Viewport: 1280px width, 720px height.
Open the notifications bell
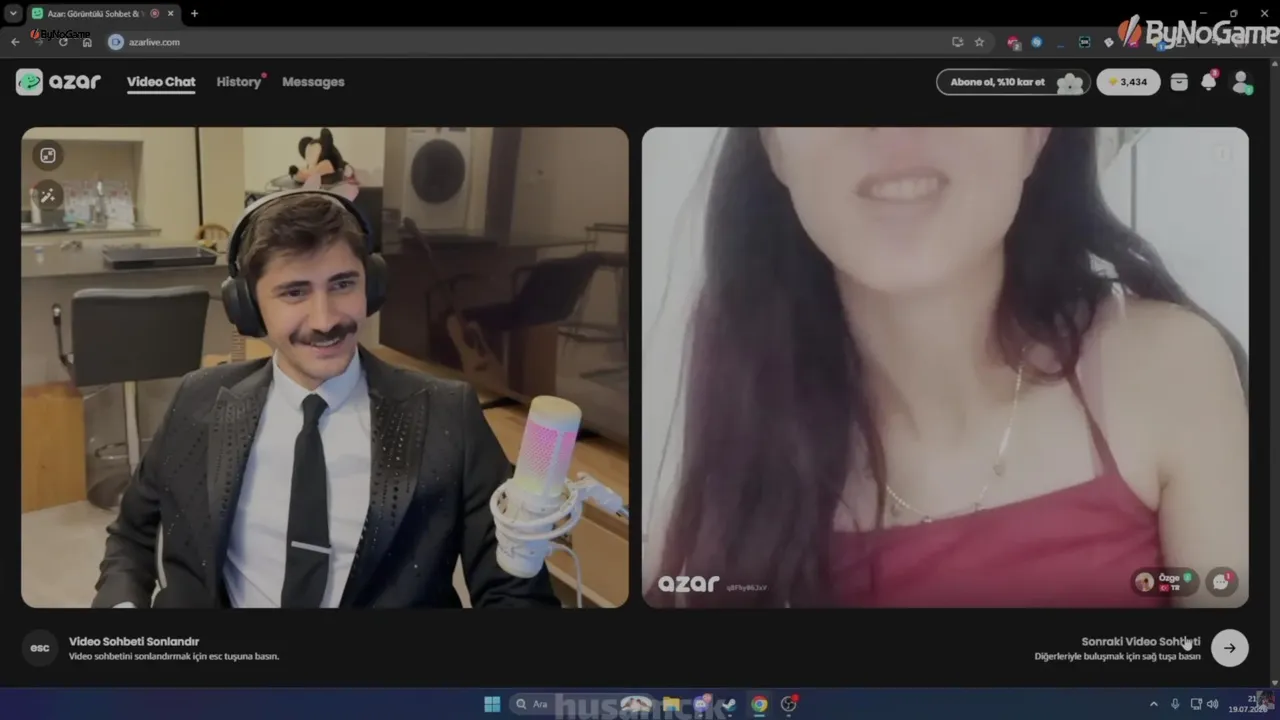[1209, 82]
